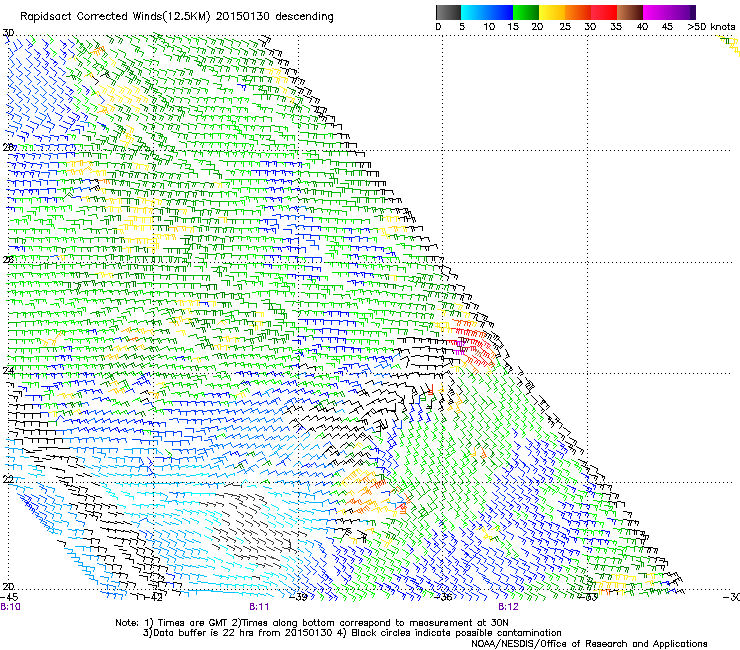Select the green 15-20 knots legend swatch
Screen dimensions: 740x650
click(526, 12)
